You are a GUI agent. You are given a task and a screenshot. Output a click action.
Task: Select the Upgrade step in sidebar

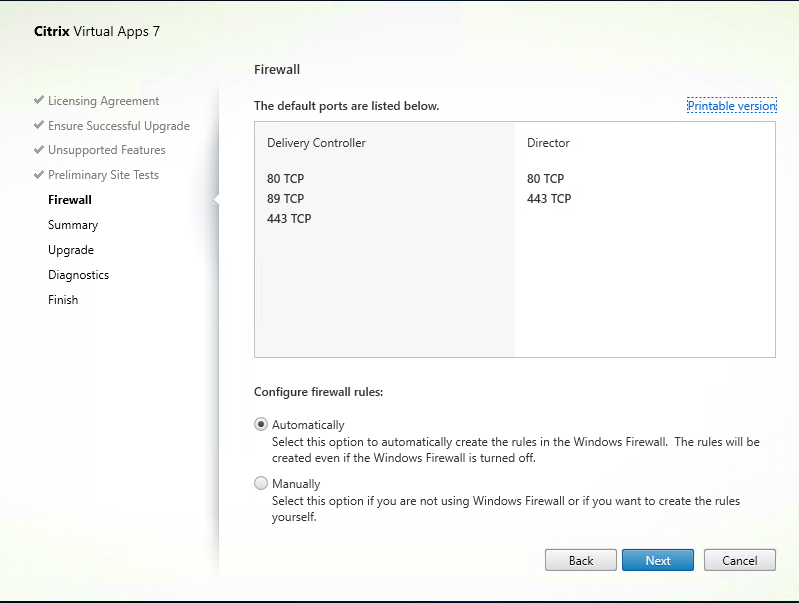click(71, 250)
